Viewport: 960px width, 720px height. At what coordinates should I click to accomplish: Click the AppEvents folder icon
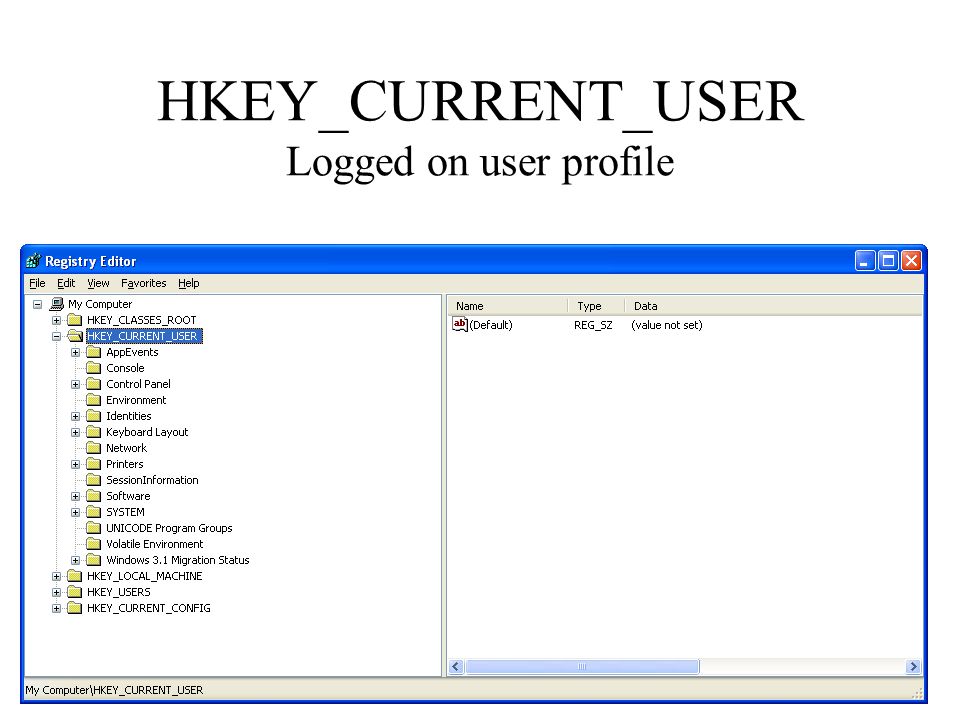pos(94,352)
